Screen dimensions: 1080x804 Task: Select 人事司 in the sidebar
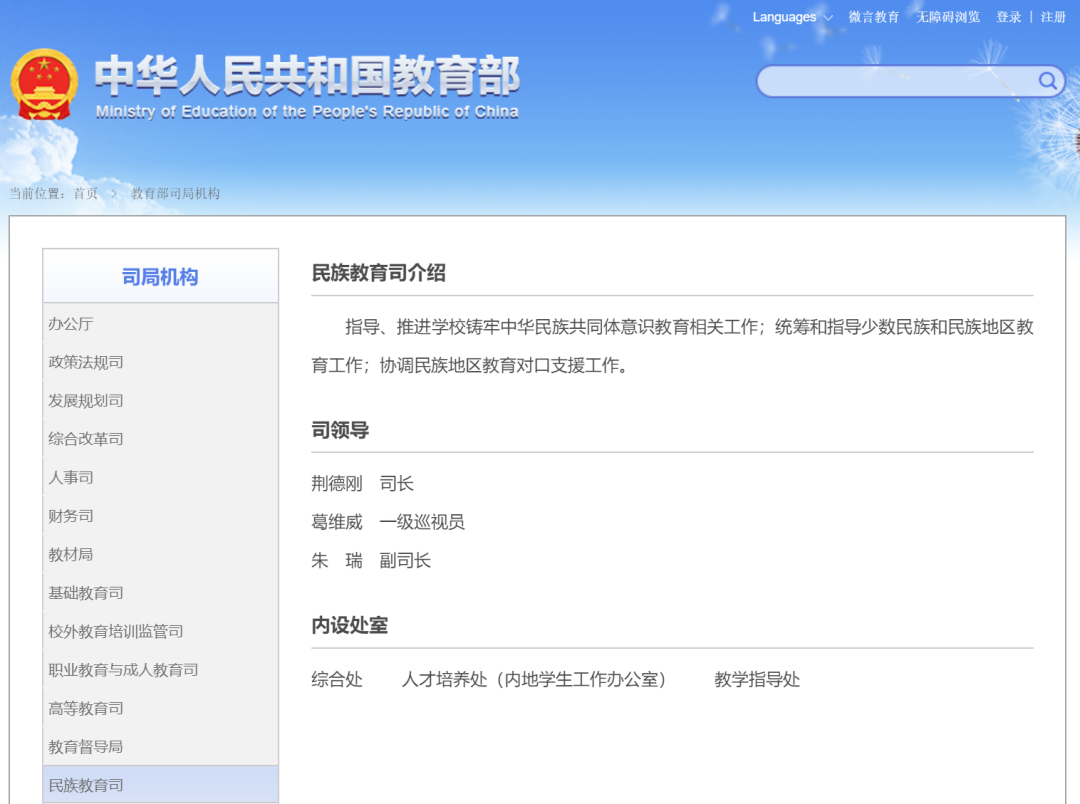[x=71, y=477]
